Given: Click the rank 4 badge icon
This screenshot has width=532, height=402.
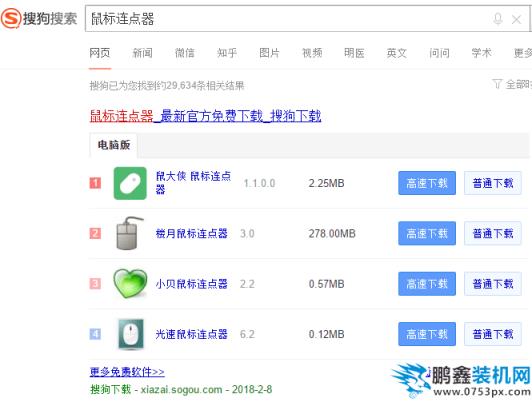Looking at the screenshot, I should coord(95,334).
